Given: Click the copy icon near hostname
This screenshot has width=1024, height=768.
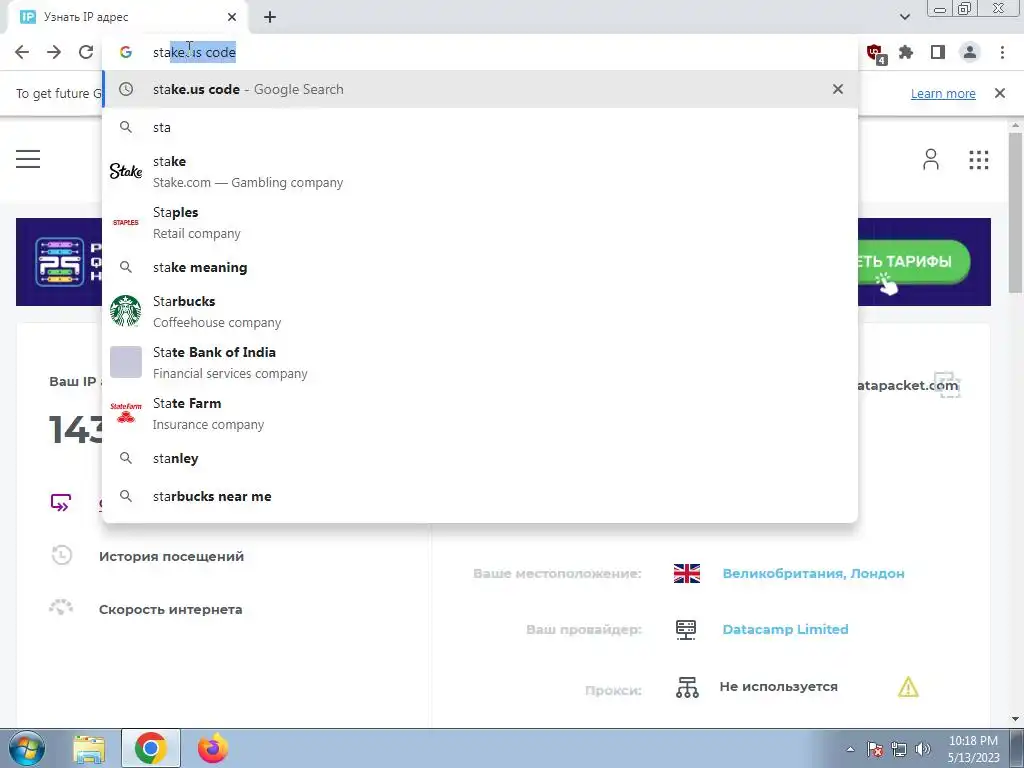Looking at the screenshot, I should click(x=946, y=385).
